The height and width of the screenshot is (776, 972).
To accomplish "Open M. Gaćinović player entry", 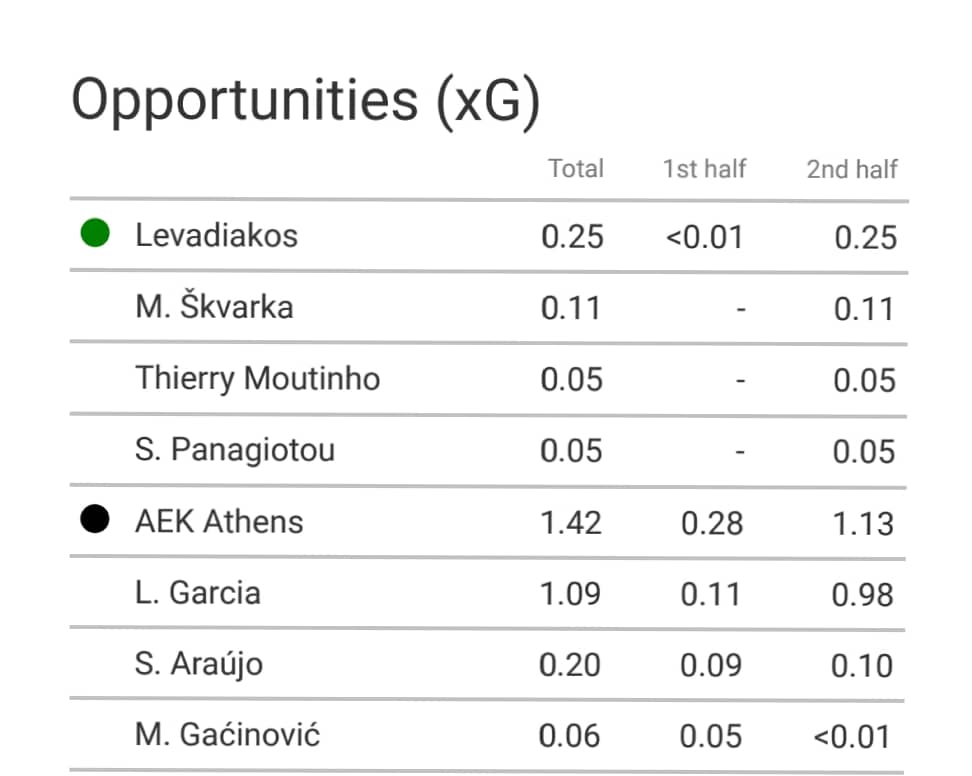I will 228,735.
